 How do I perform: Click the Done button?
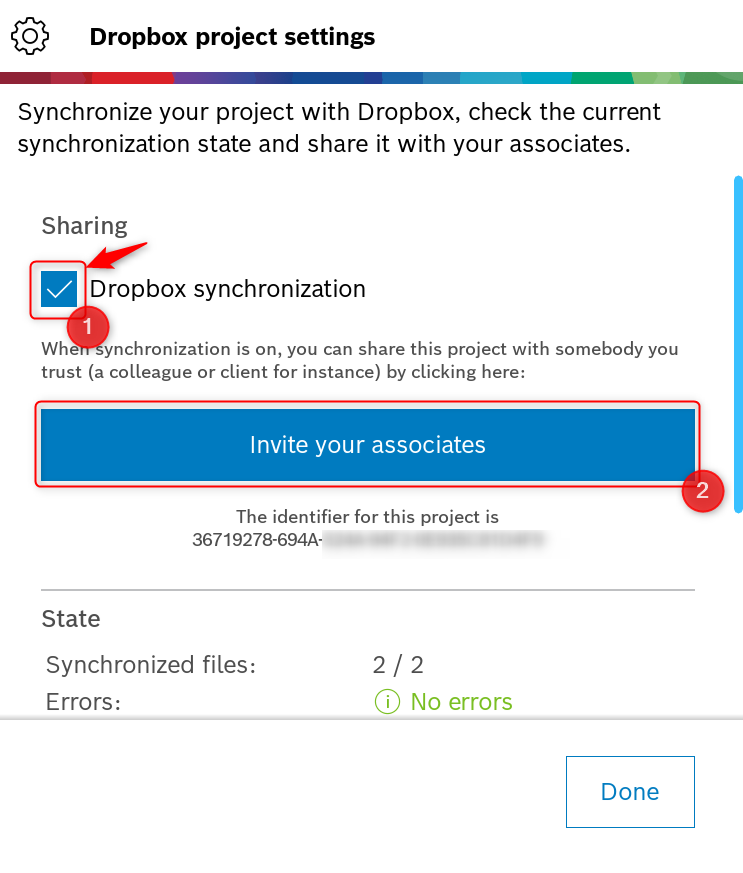[630, 791]
